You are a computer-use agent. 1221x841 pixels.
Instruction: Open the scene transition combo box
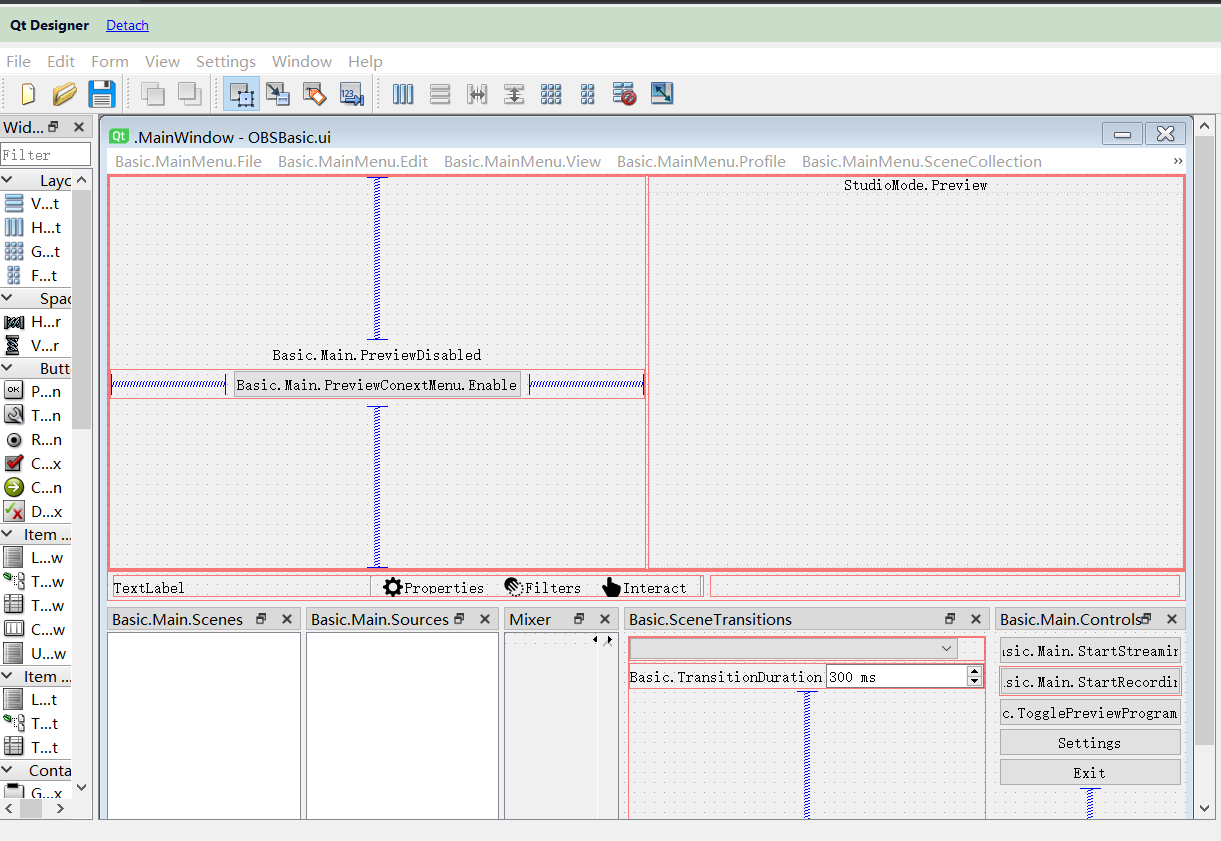coord(793,649)
